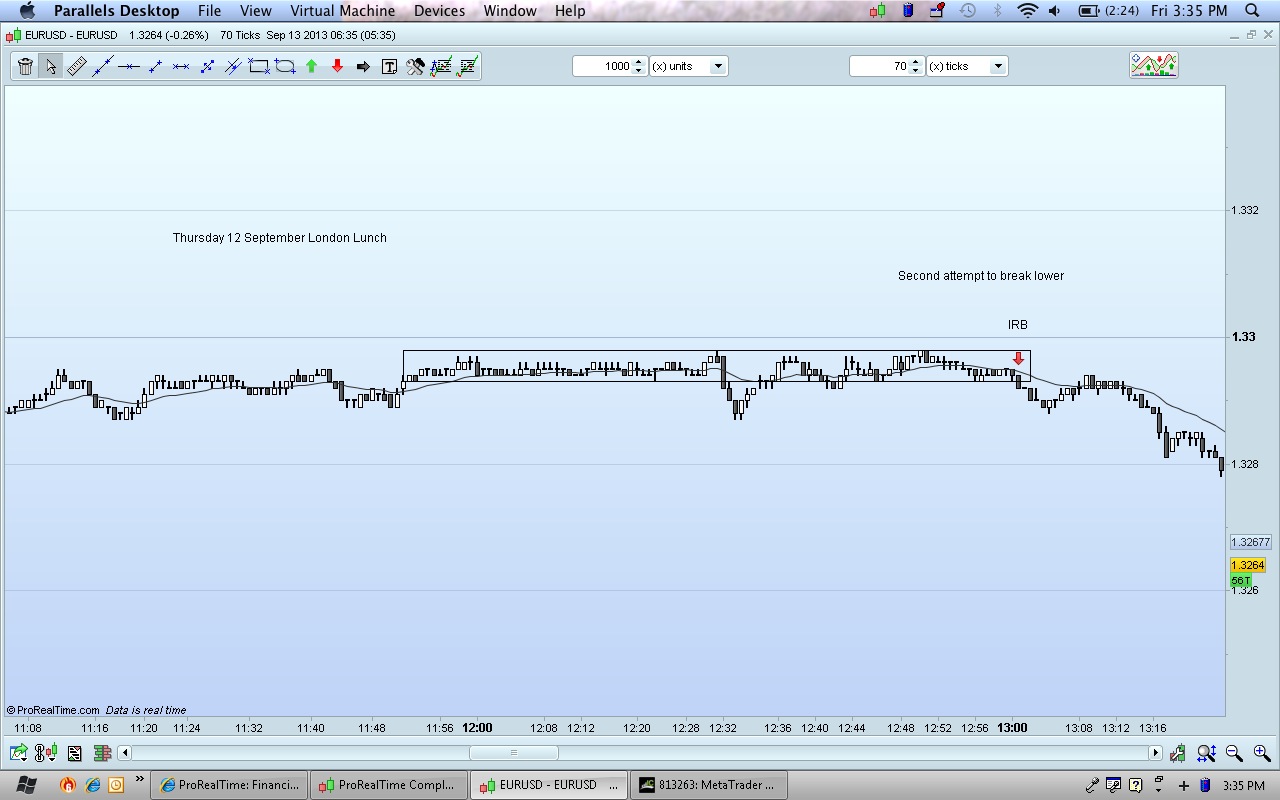Open the Wi-Fi status menu
The height and width of the screenshot is (800, 1280).
[1027, 11]
